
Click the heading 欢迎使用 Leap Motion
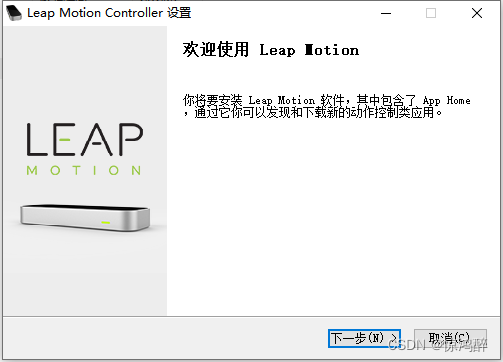click(271, 50)
